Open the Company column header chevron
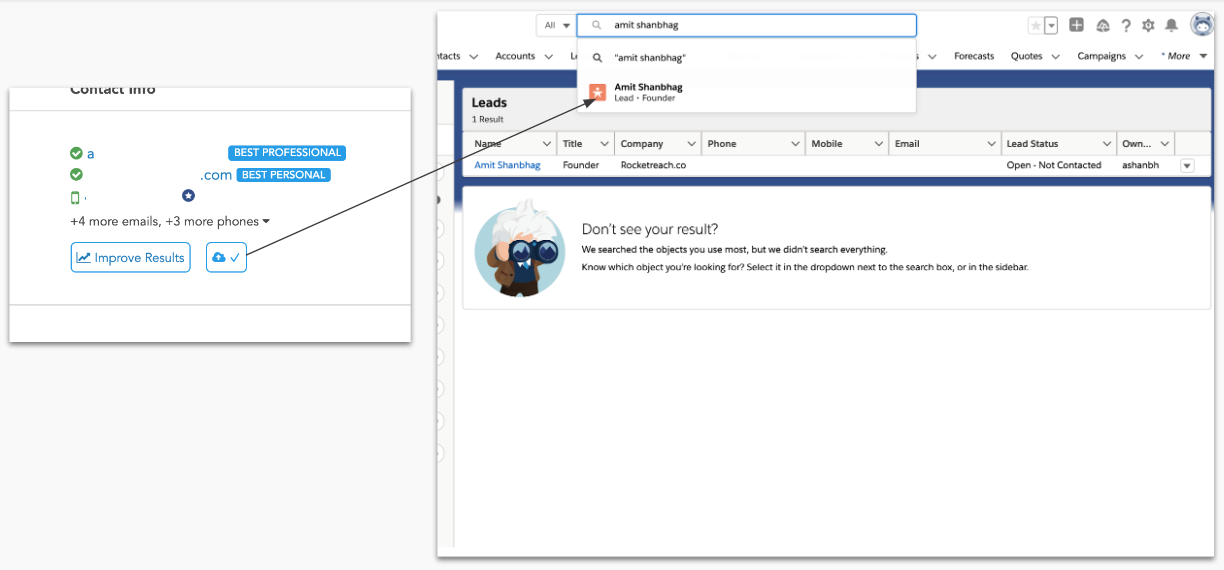Screen dimensions: 1224x570 tap(690, 144)
